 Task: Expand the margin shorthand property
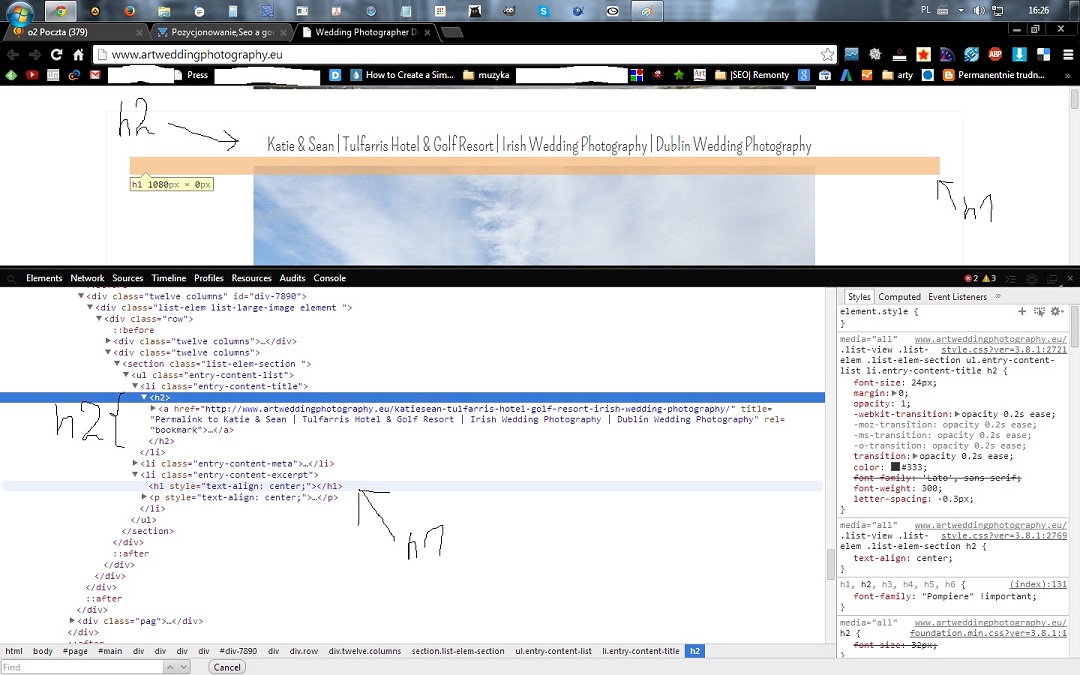pos(895,393)
